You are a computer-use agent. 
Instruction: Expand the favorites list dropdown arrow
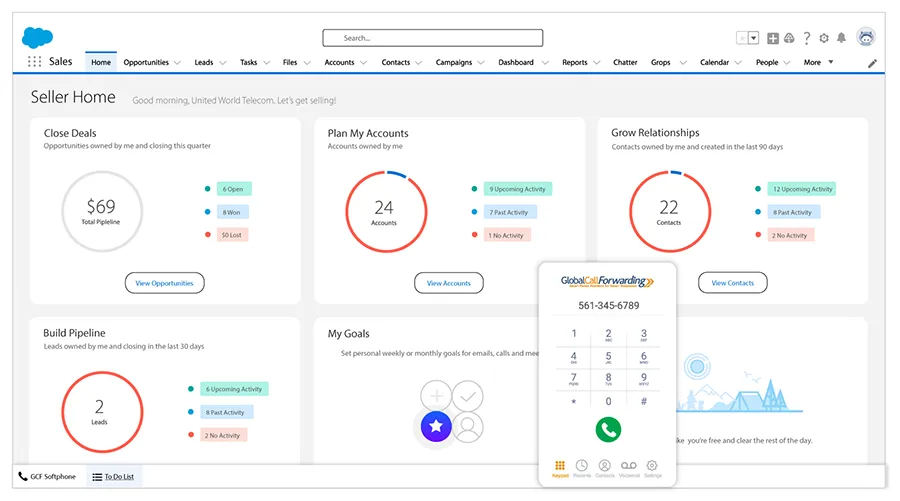(x=754, y=38)
